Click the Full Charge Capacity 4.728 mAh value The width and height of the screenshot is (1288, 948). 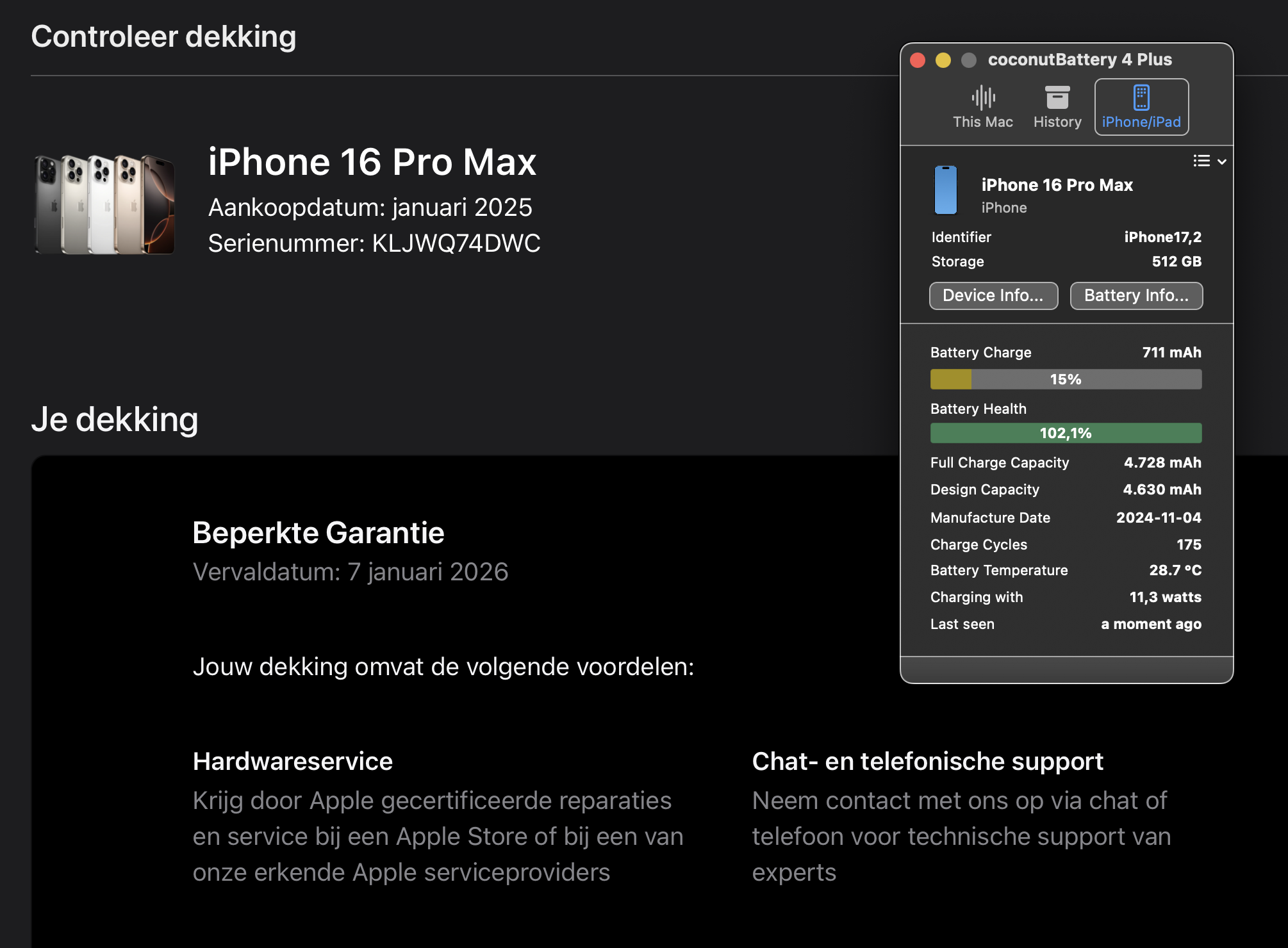tap(1162, 462)
